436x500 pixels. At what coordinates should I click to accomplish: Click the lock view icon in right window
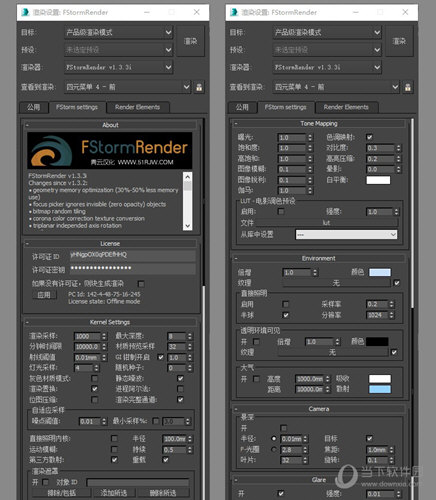coord(408,87)
